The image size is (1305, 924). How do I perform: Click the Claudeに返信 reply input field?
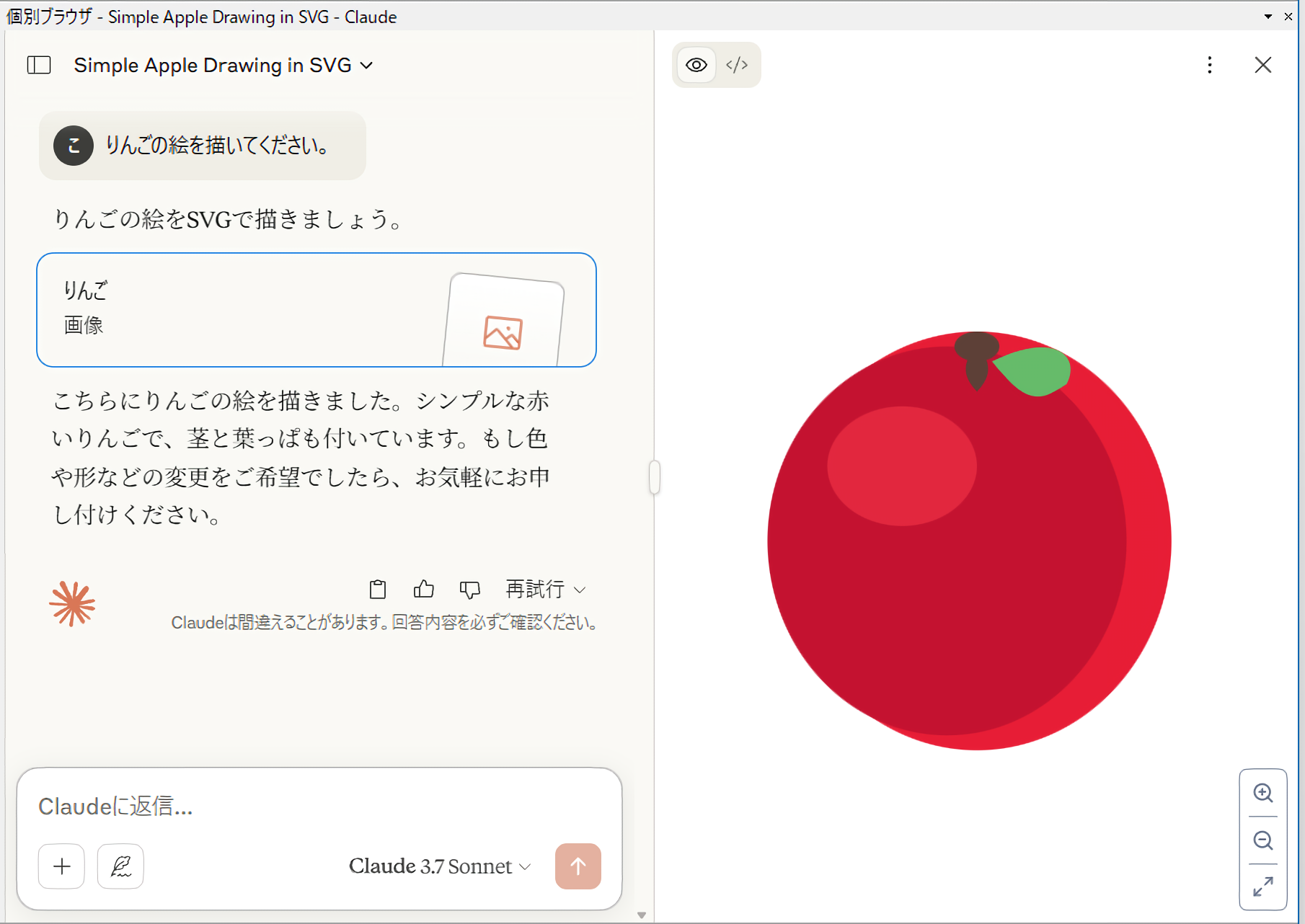(x=317, y=806)
